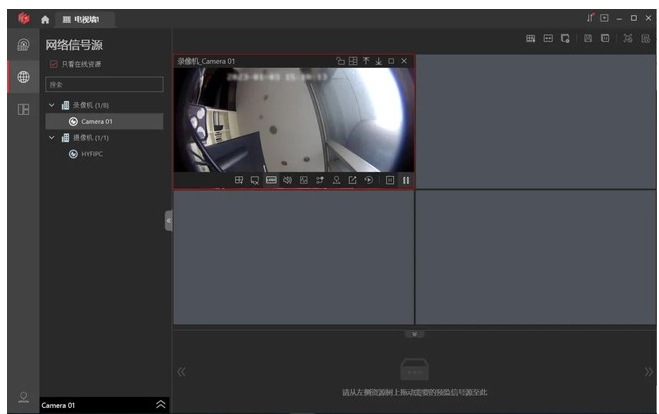Collapse the 录像机 (1/8) tree group

coord(52,105)
